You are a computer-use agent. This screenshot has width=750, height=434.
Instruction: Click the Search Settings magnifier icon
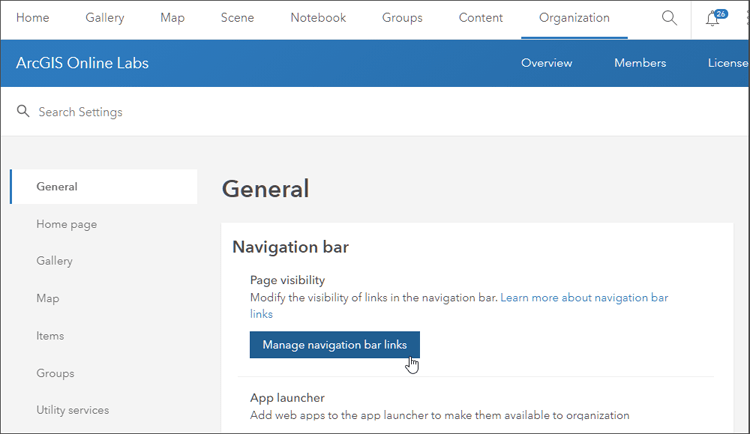23,111
